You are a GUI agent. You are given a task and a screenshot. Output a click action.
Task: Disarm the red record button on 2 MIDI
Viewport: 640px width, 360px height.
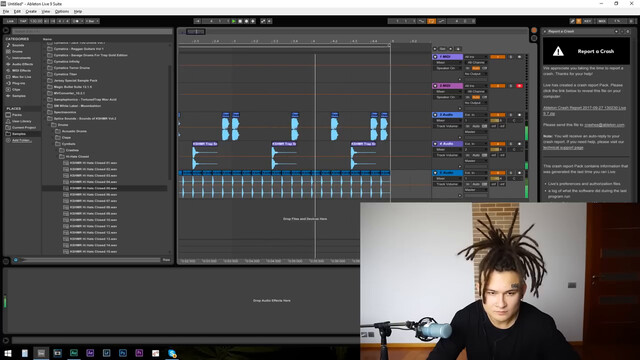[519, 86]
